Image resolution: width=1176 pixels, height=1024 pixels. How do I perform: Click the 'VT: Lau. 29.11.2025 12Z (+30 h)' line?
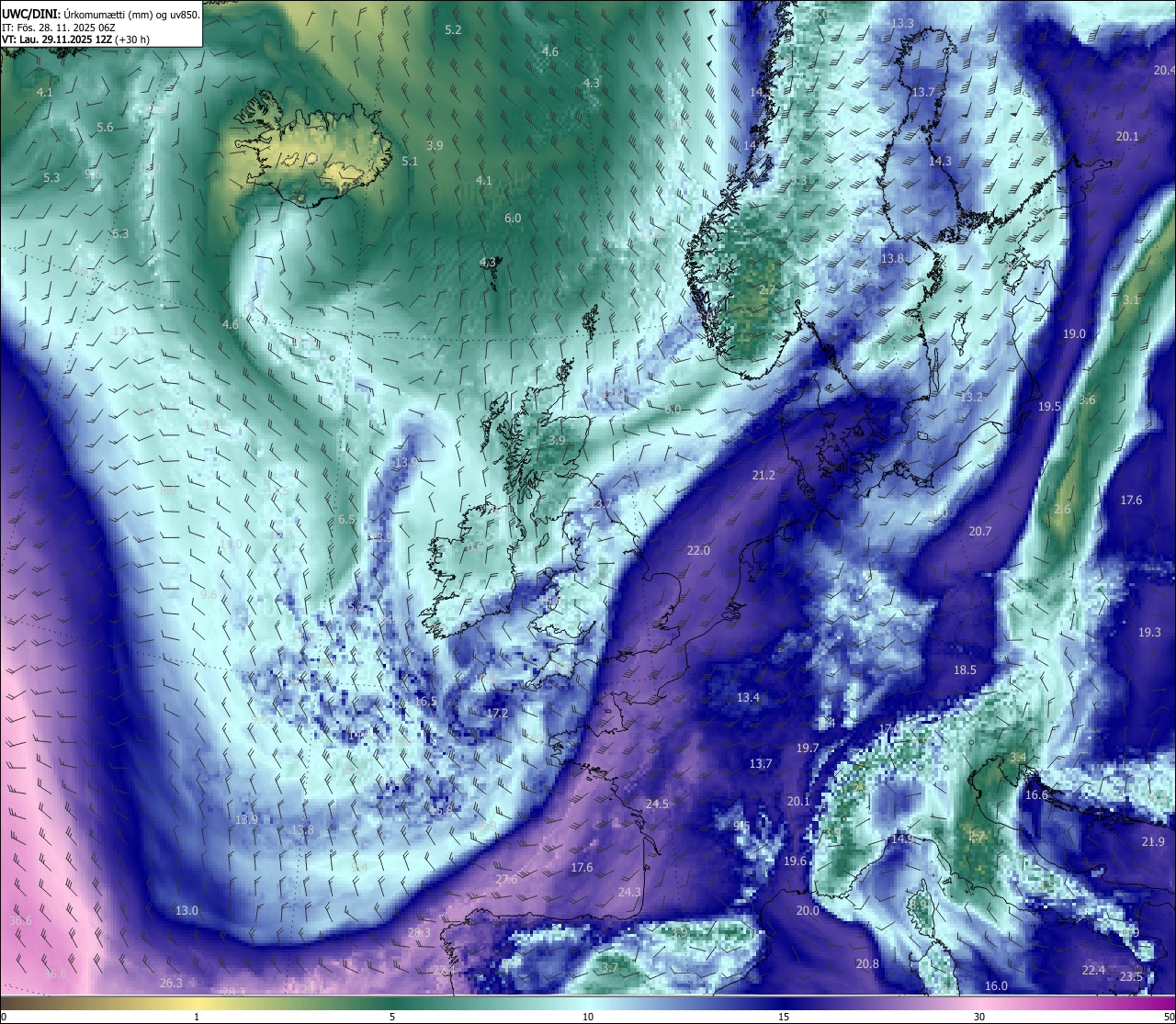pyautogui.click(x=75, y=39)
